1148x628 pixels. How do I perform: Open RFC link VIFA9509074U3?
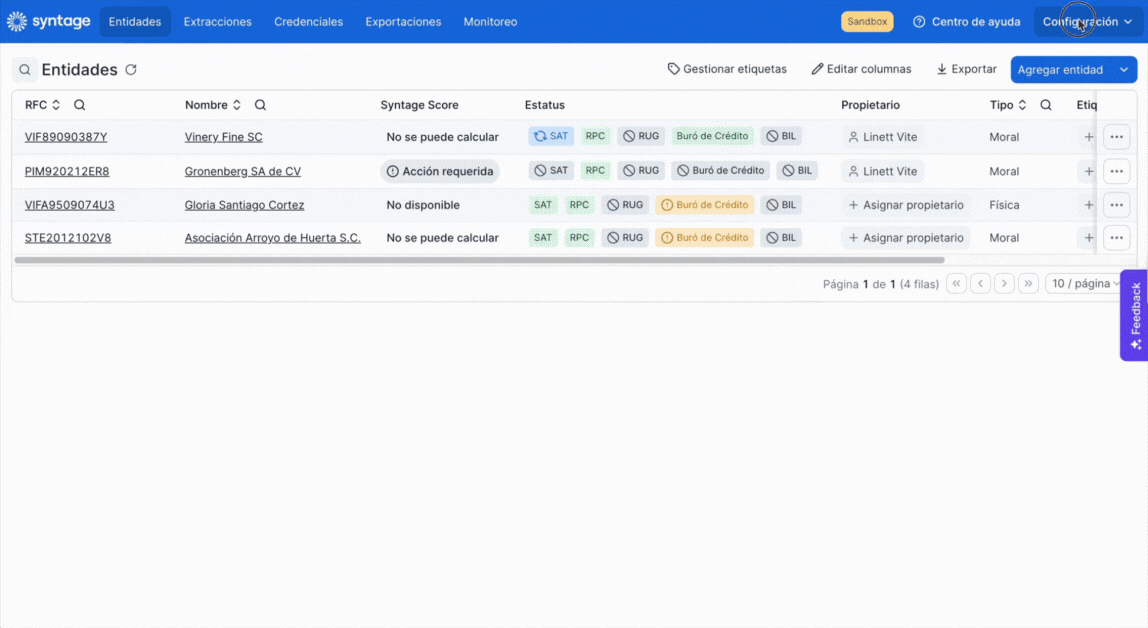pyautogui.click(x=70, y=205)
